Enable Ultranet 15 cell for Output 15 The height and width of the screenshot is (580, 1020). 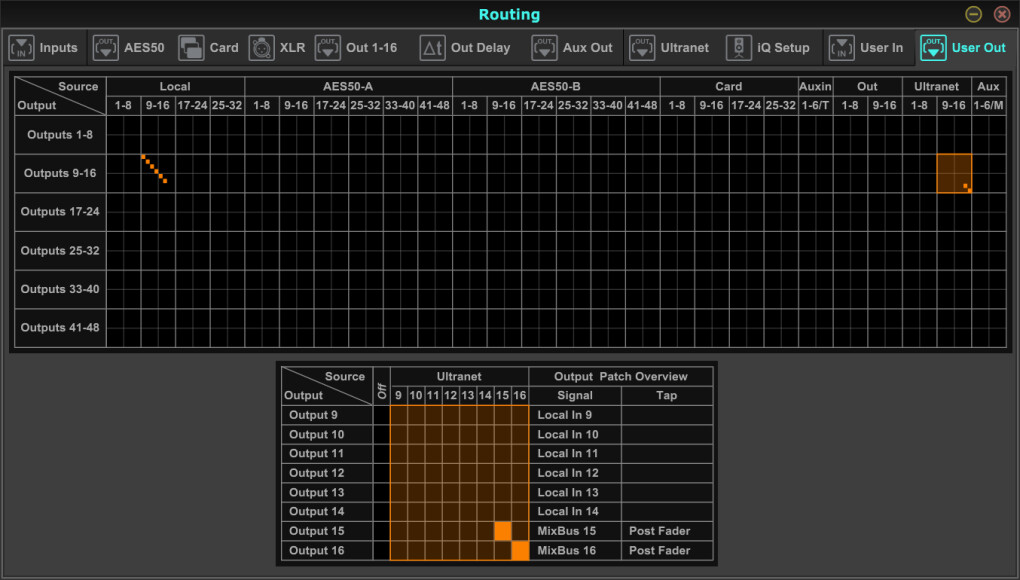(x=503, y=531)
